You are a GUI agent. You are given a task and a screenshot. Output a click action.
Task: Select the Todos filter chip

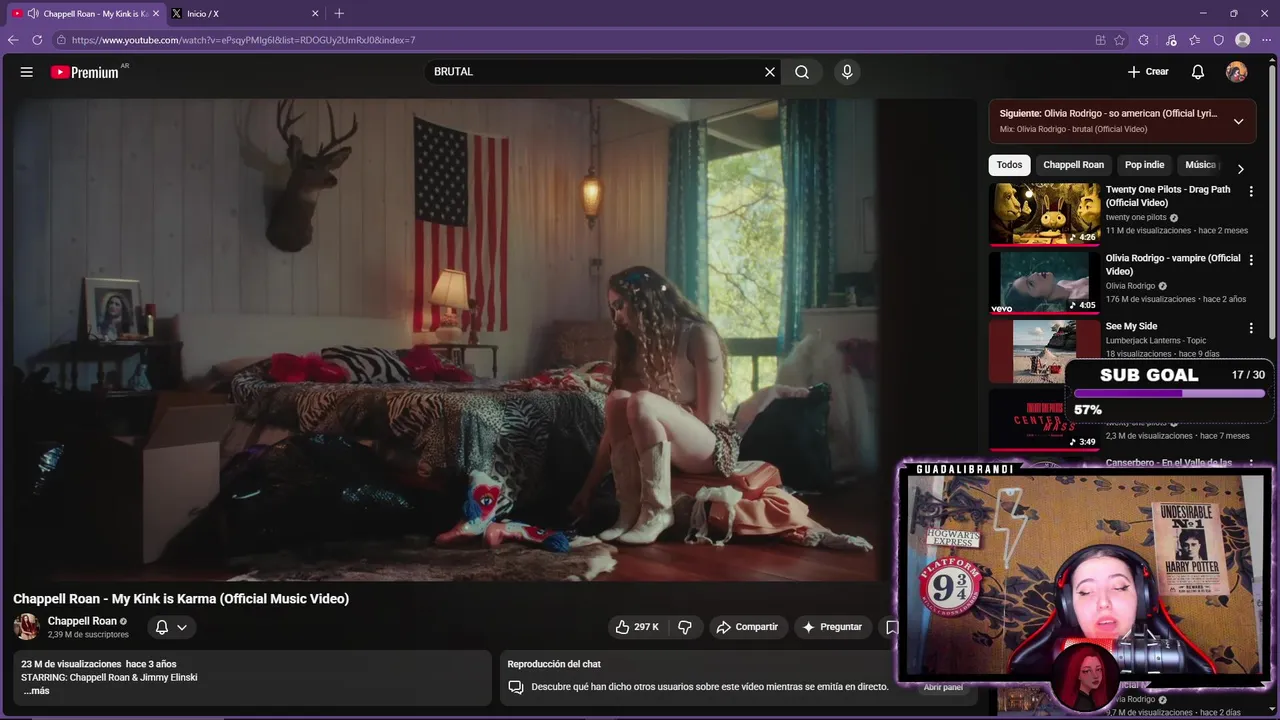1009,165
